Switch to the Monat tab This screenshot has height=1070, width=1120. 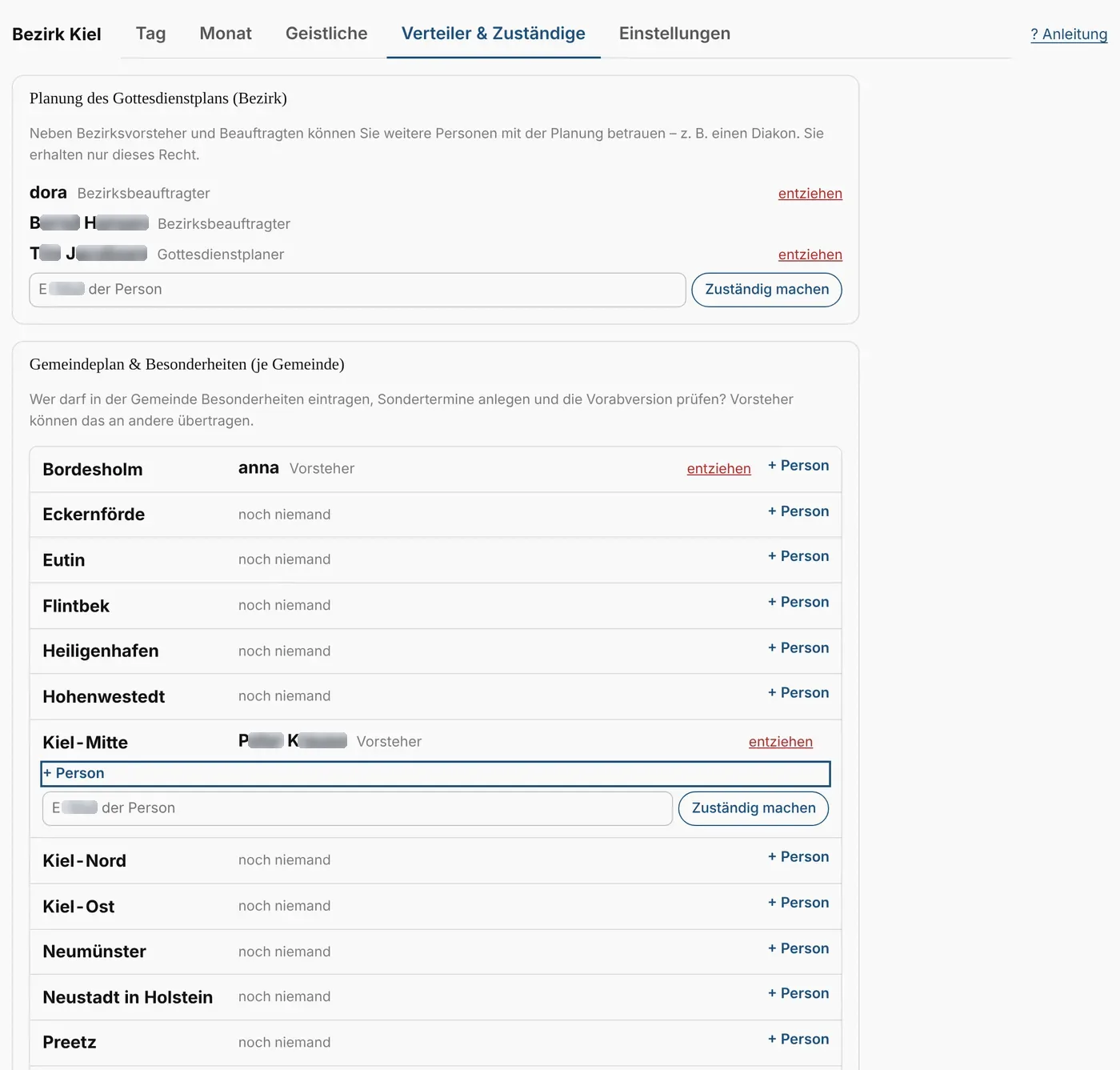(226, 34)
